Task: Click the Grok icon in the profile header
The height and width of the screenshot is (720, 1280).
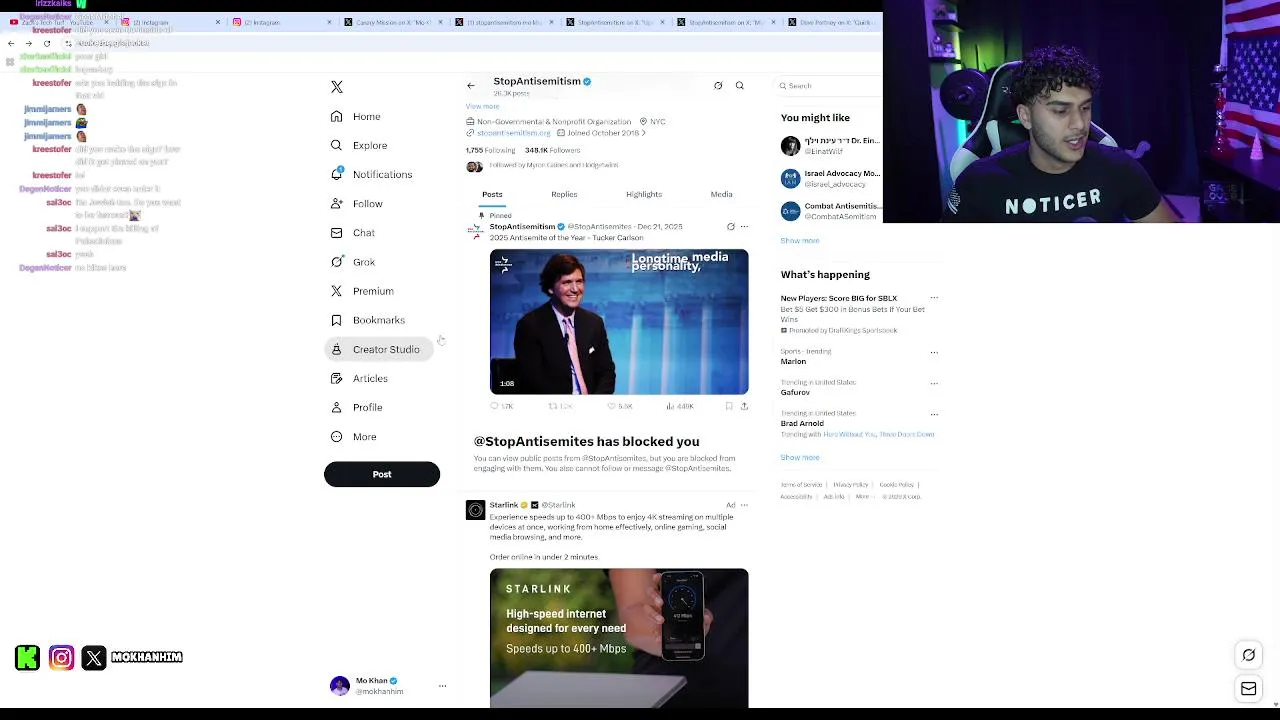Action: click(x=718, y=86)
